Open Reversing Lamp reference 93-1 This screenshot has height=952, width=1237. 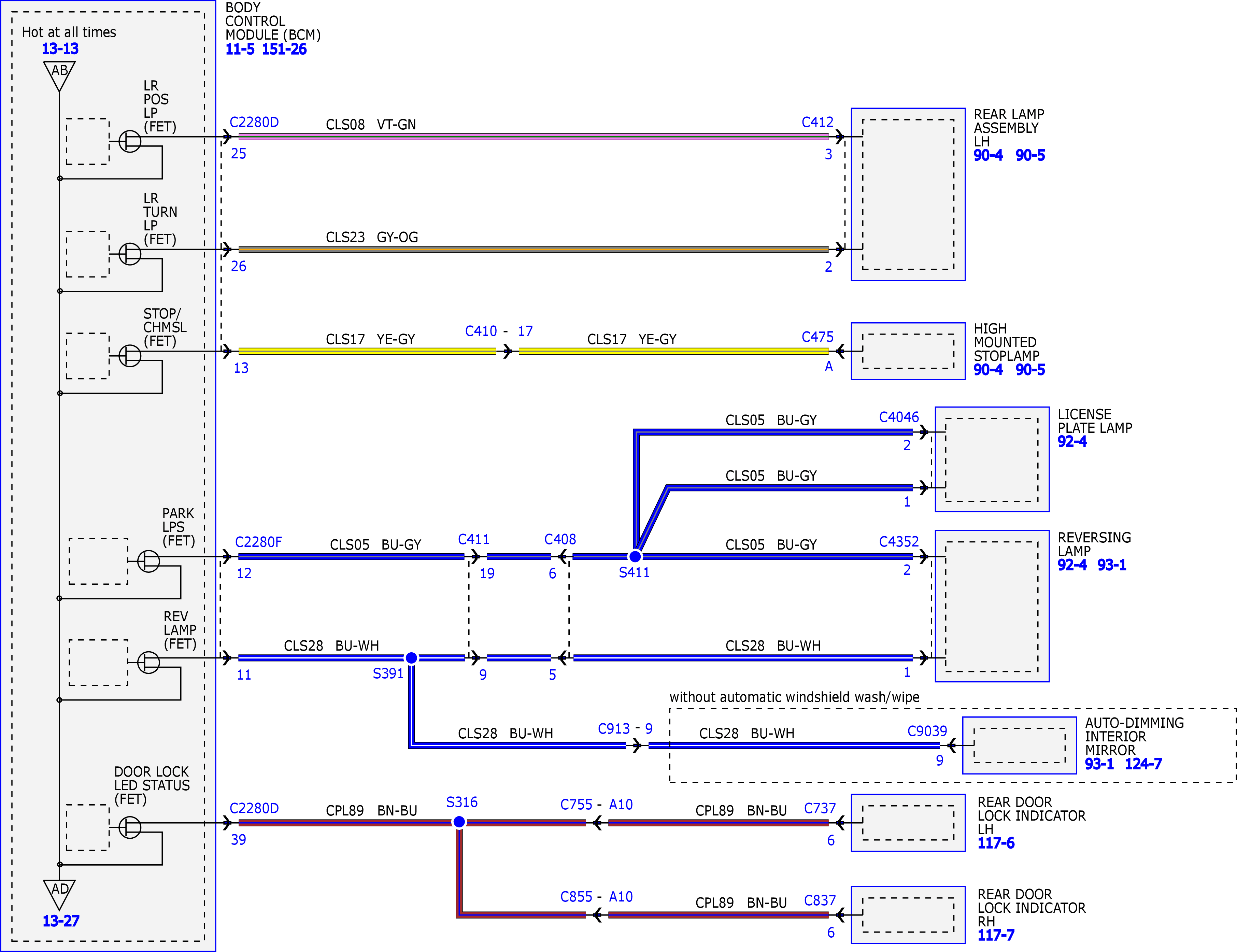(1112, 565)
